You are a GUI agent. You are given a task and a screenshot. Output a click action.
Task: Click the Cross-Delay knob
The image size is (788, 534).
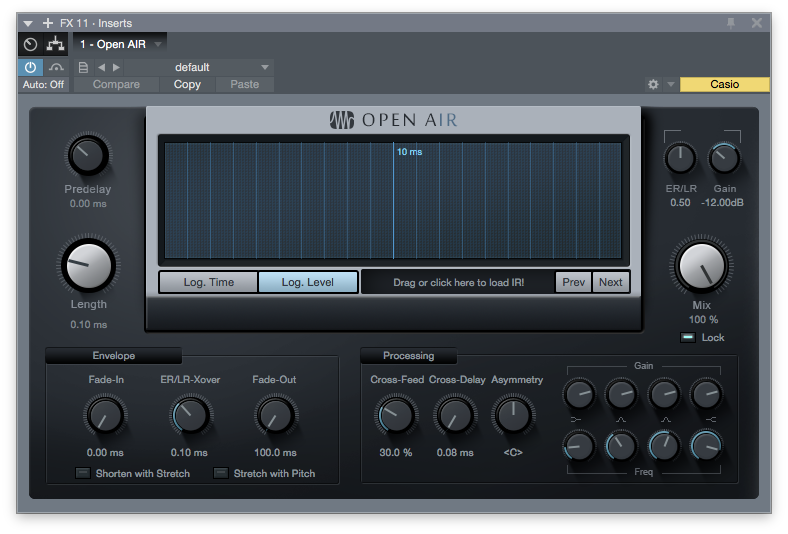tap(455, 416)
